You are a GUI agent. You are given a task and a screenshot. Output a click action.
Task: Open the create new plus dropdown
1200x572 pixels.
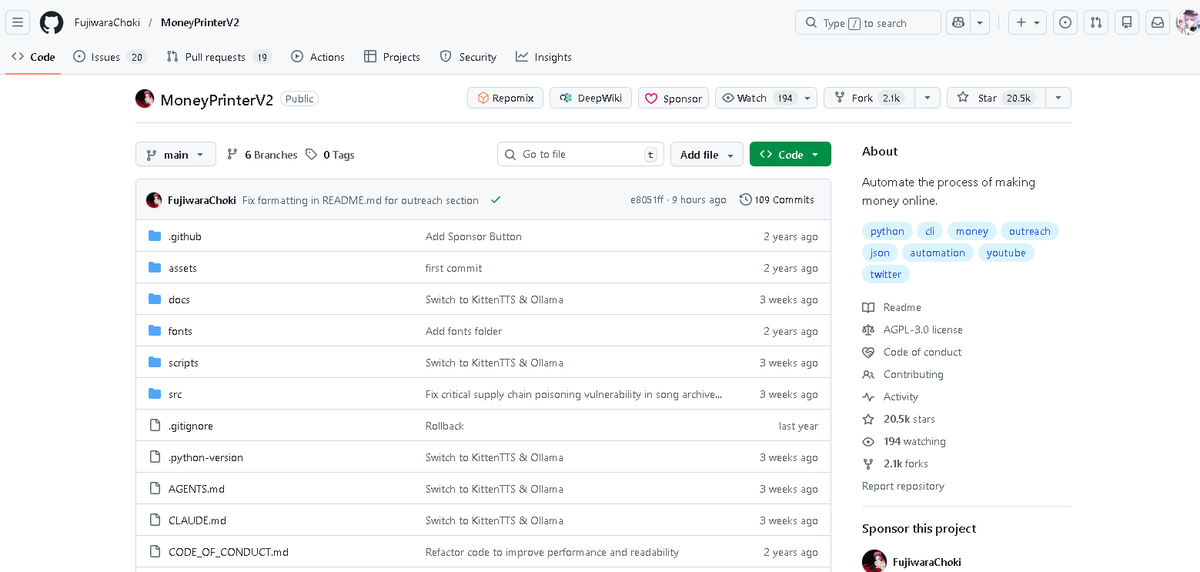click(1026, 22)
